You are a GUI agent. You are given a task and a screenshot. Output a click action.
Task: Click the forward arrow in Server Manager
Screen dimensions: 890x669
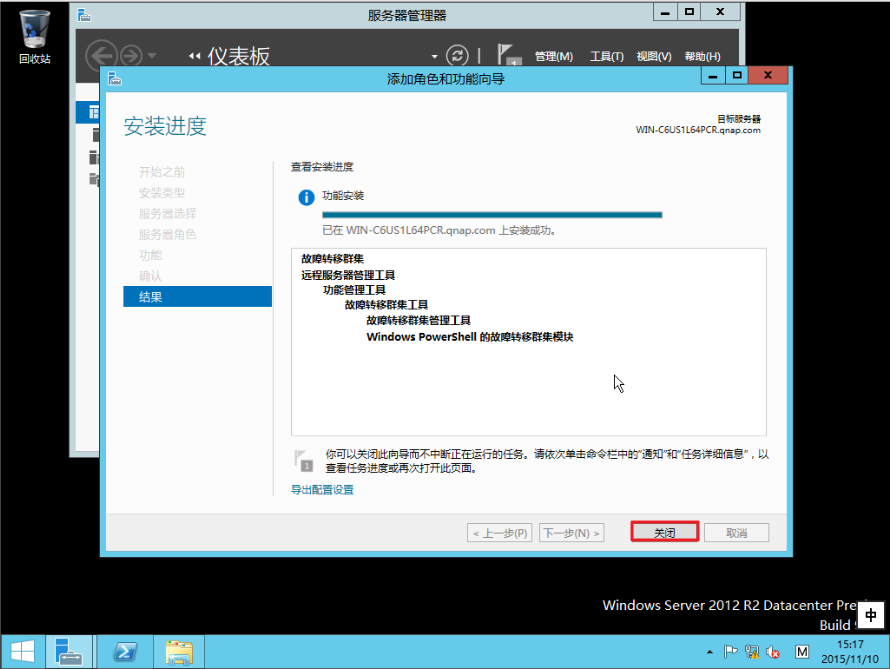131,56
